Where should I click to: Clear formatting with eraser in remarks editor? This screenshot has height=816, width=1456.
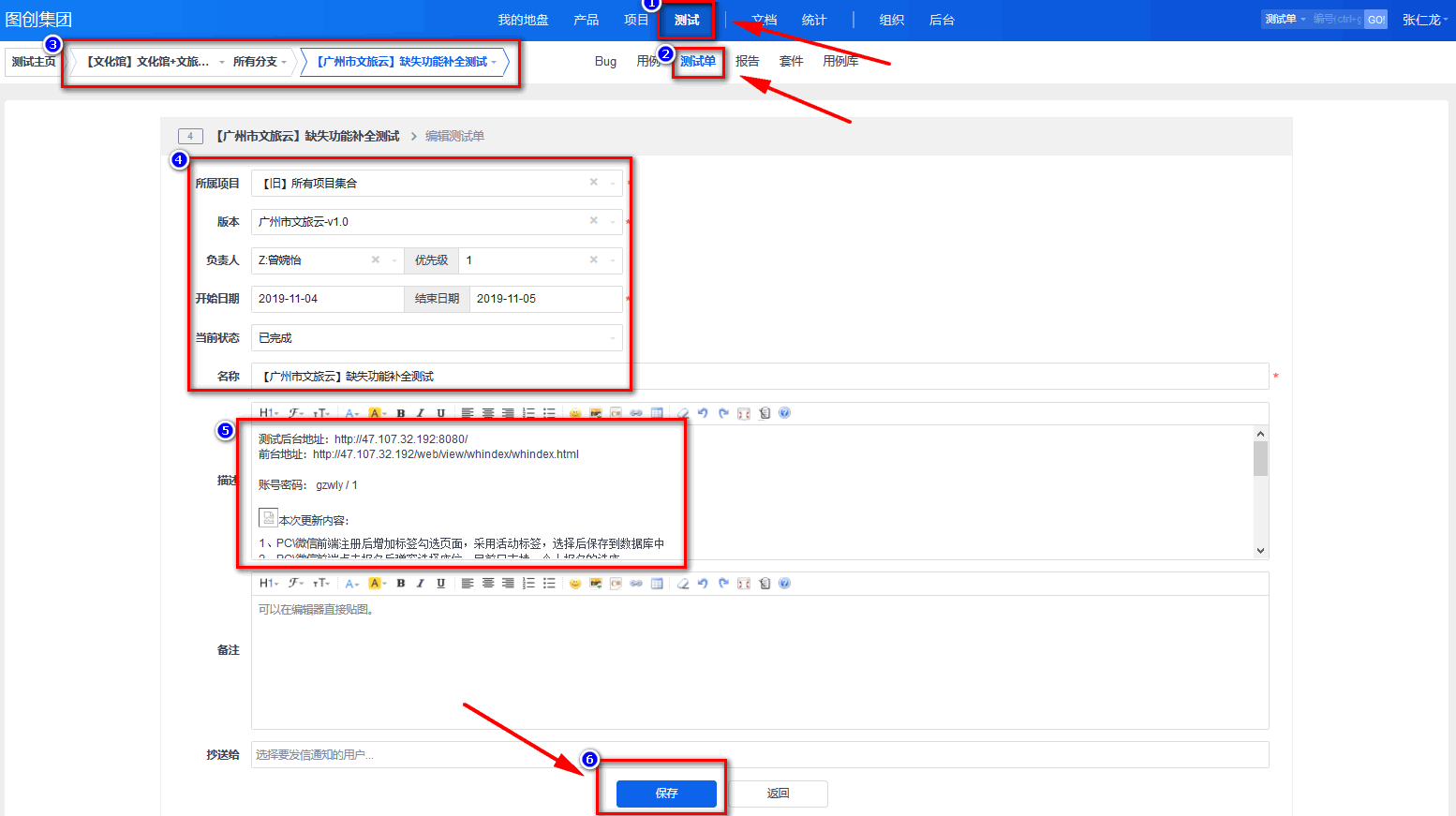click(683, 584)
